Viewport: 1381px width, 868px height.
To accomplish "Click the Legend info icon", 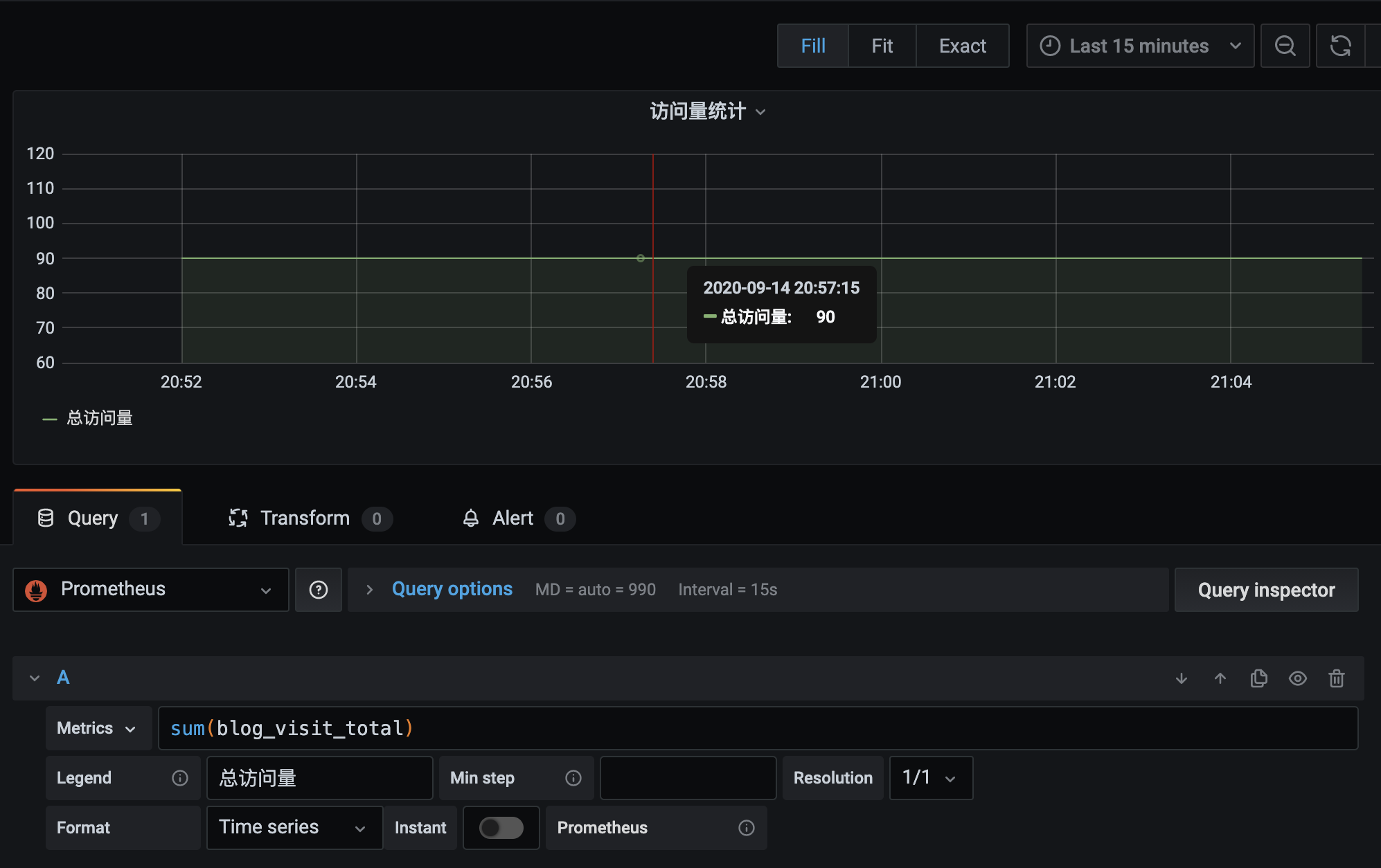I will pos(180,778).
